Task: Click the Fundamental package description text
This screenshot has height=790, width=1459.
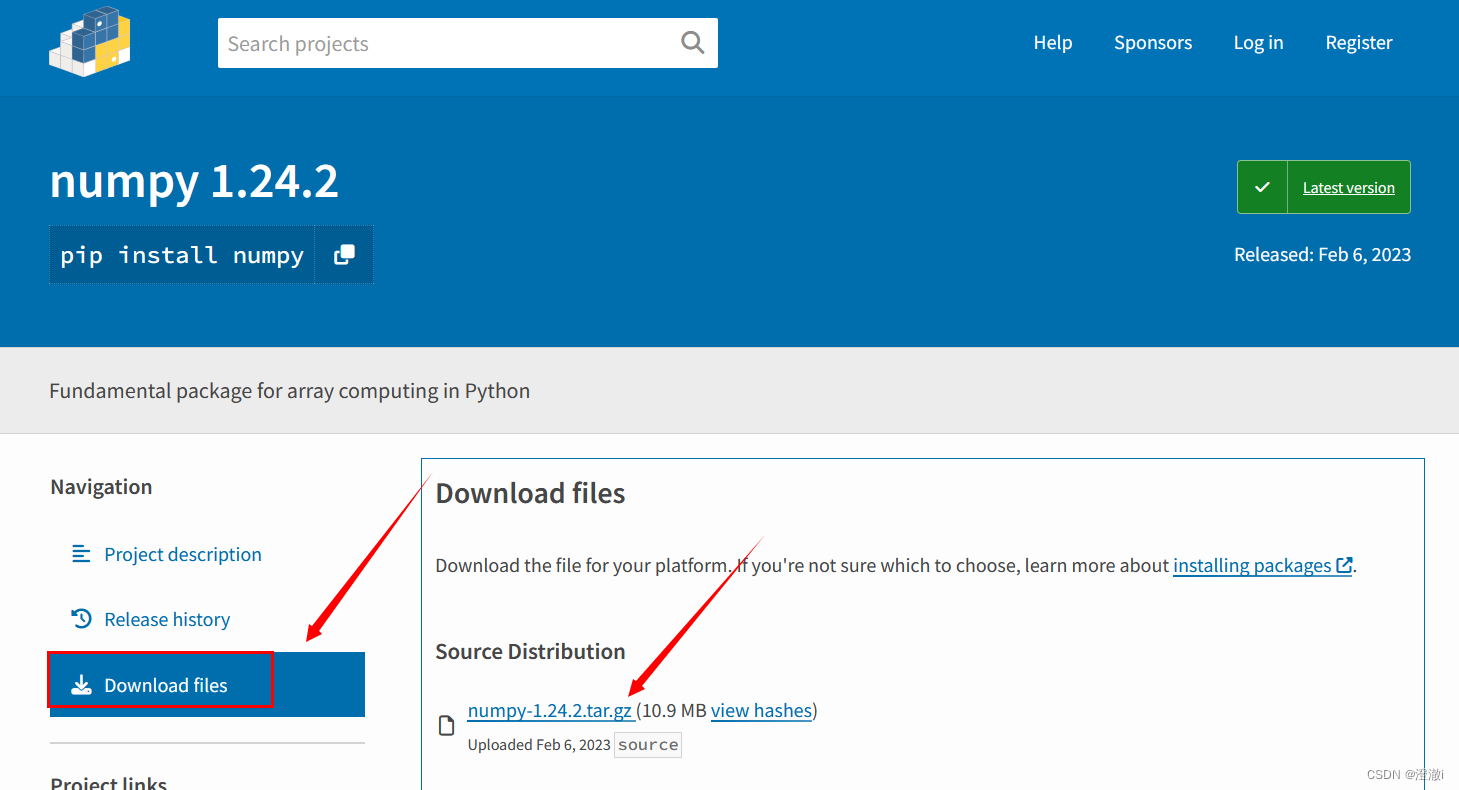Action: click(x=290, y=391)
